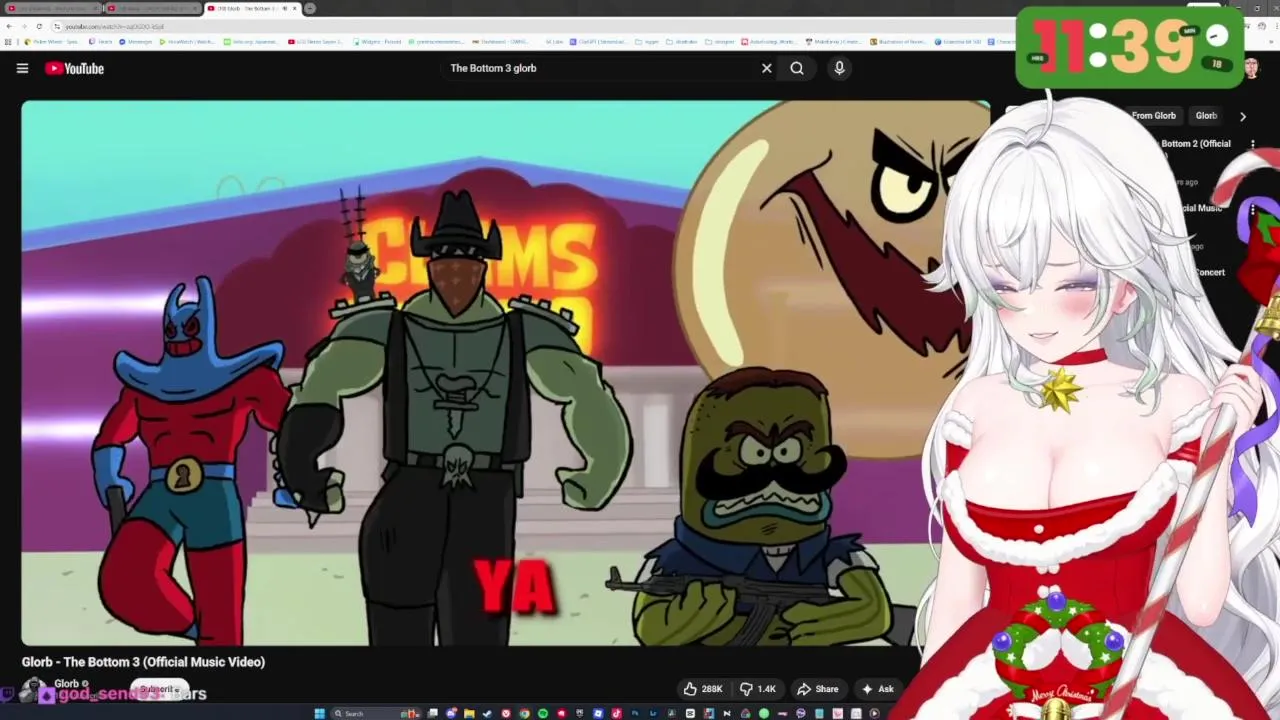Open the Windows Start menu

pos(319,713)
